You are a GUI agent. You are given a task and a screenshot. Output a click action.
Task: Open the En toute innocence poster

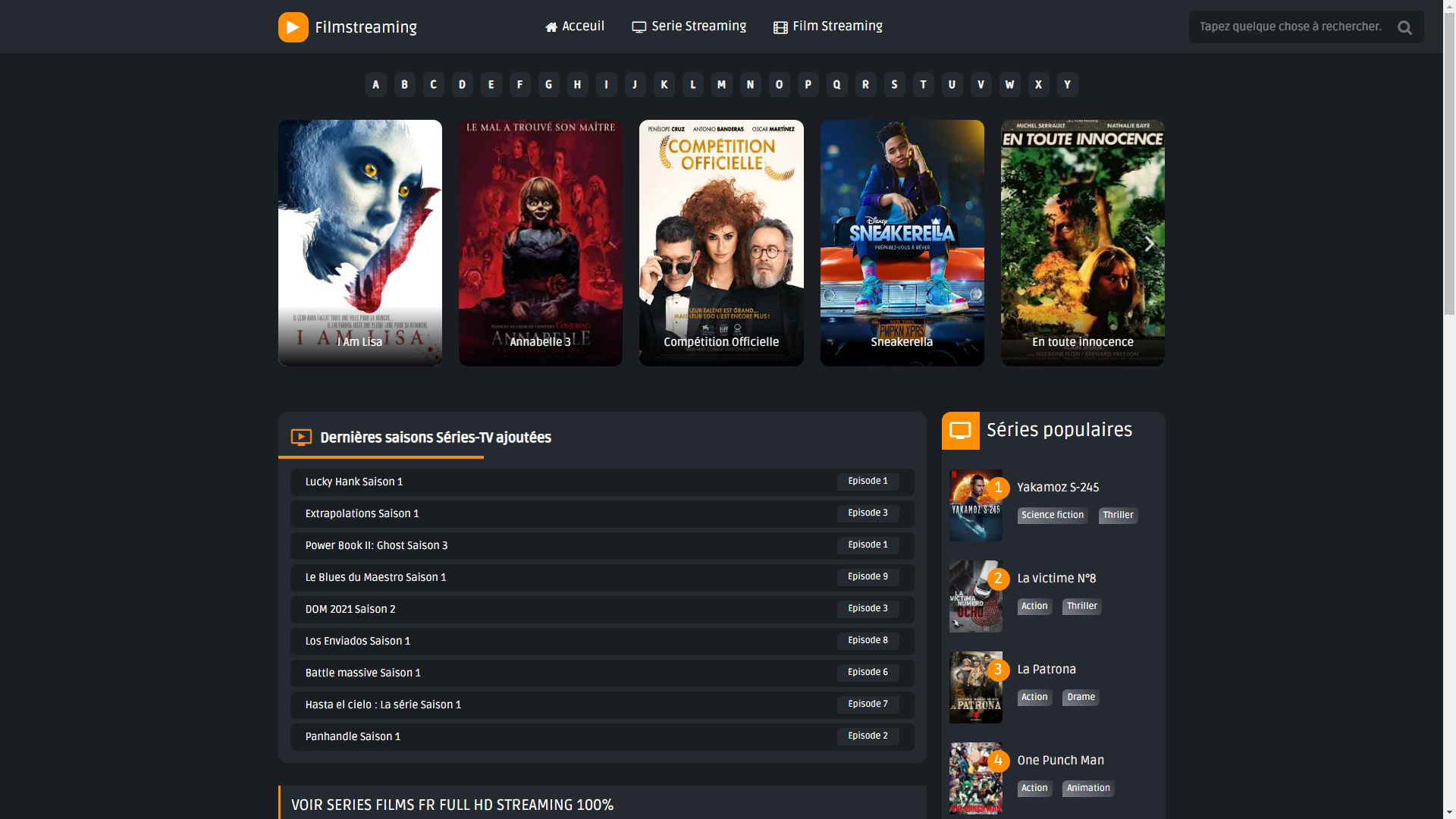click(1083, 243)
